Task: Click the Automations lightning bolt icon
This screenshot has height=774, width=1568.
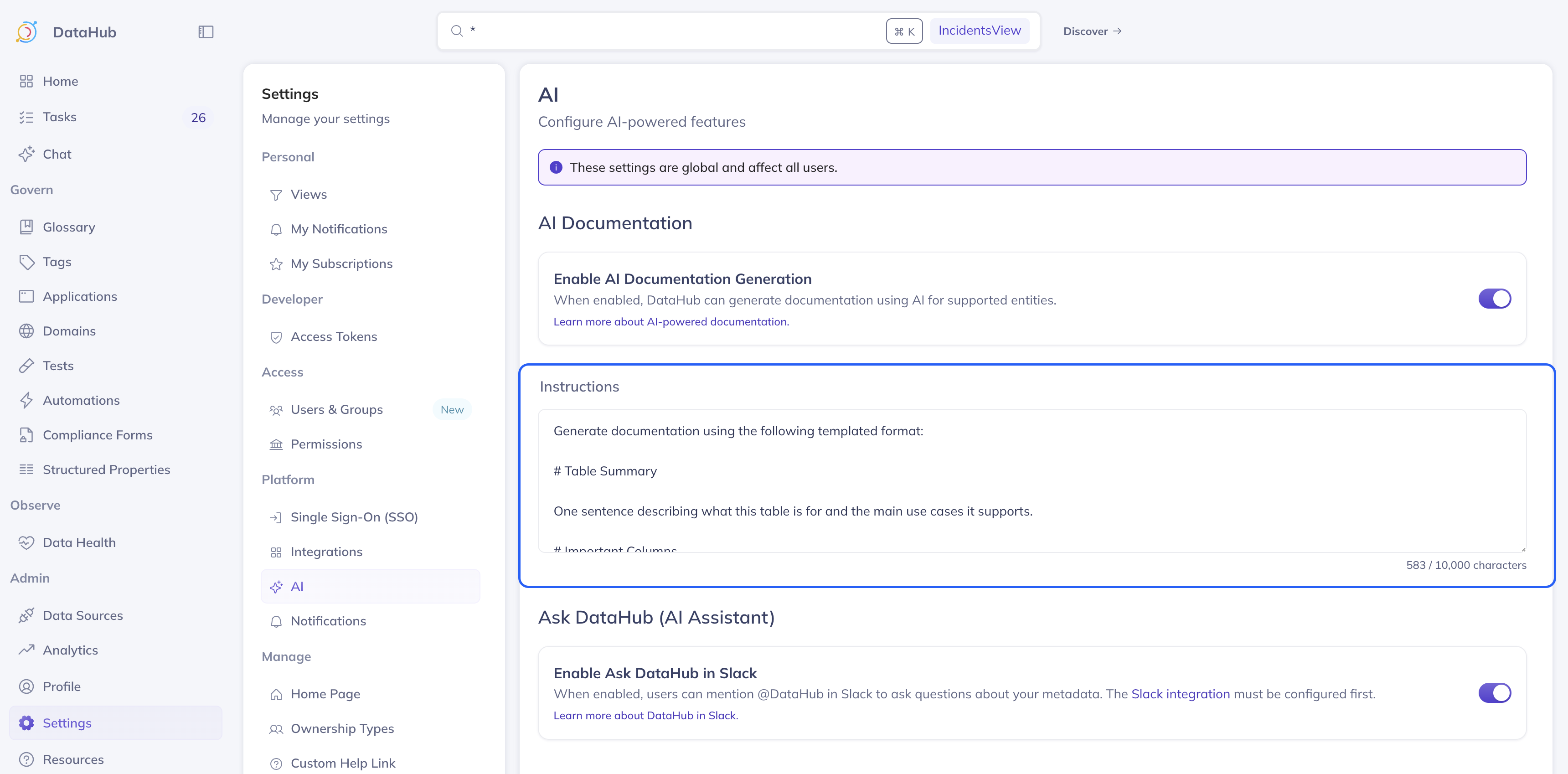Action: click(26, 400)
